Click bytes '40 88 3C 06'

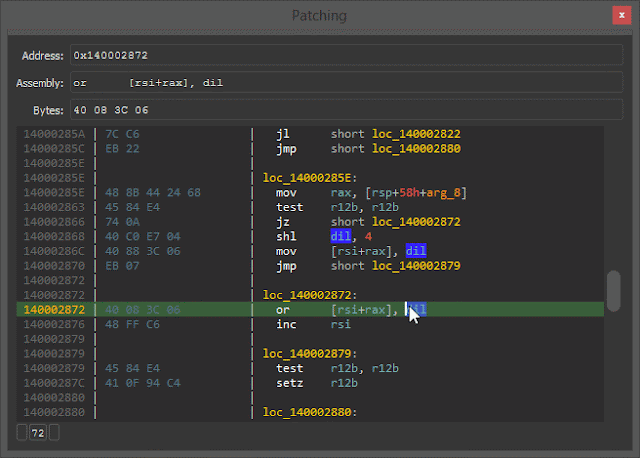click(142, 251)
